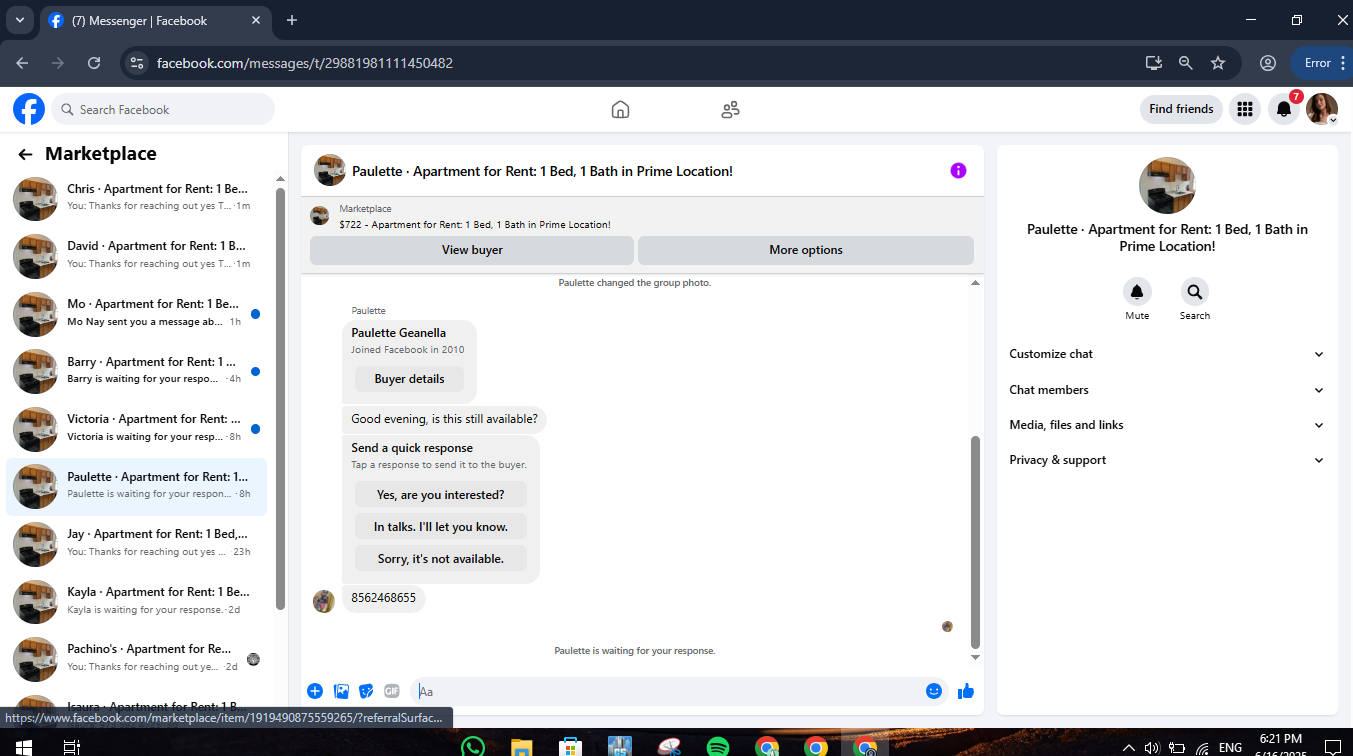Viewport: 1353px width, 756px height.
Task: Open Jay apartment conversation
Action: coord(137,543)
